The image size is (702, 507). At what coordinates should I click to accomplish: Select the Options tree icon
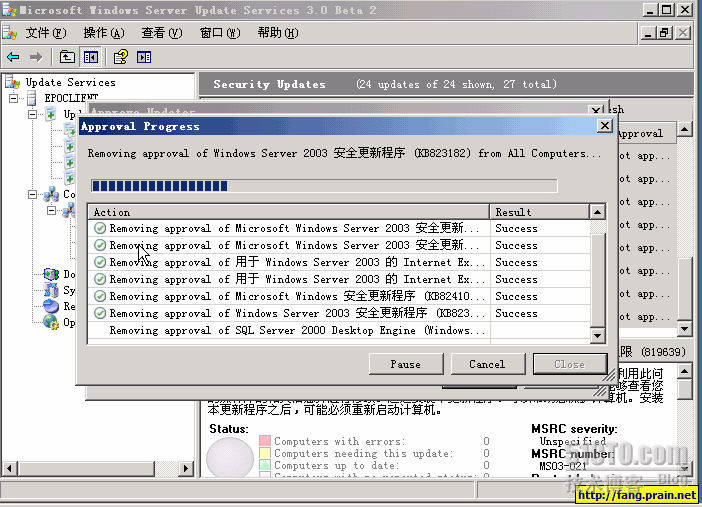point(51,322)
